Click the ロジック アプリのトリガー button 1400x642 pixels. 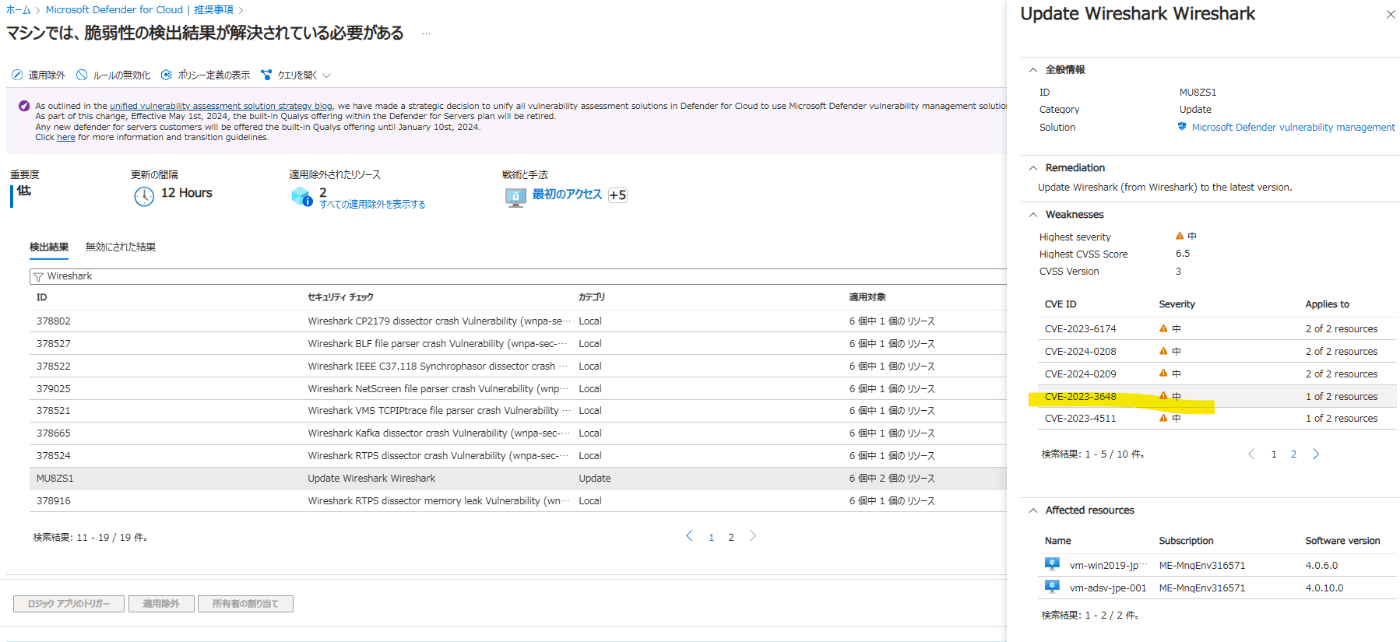(69, 604)
